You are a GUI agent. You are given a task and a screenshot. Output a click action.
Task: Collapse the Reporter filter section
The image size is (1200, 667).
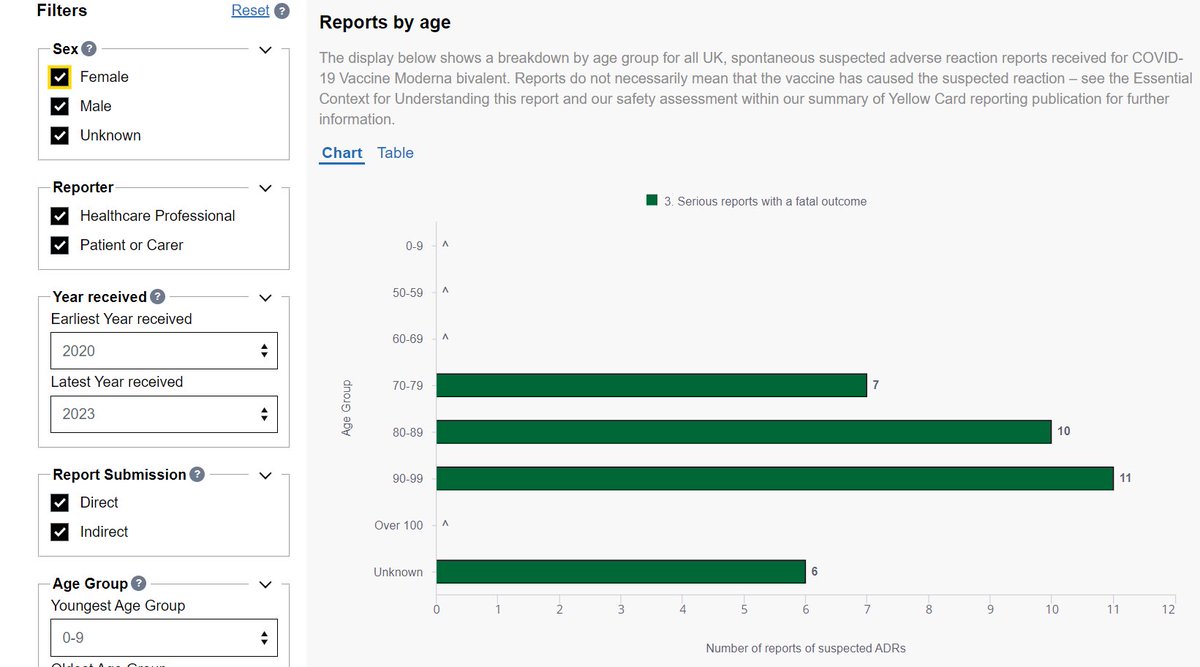pos(265,188)
